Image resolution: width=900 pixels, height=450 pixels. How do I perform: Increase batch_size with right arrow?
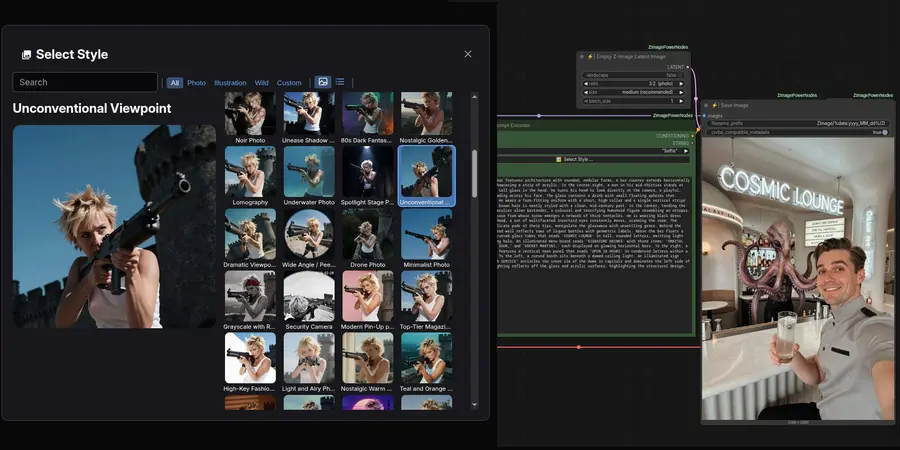681,100
